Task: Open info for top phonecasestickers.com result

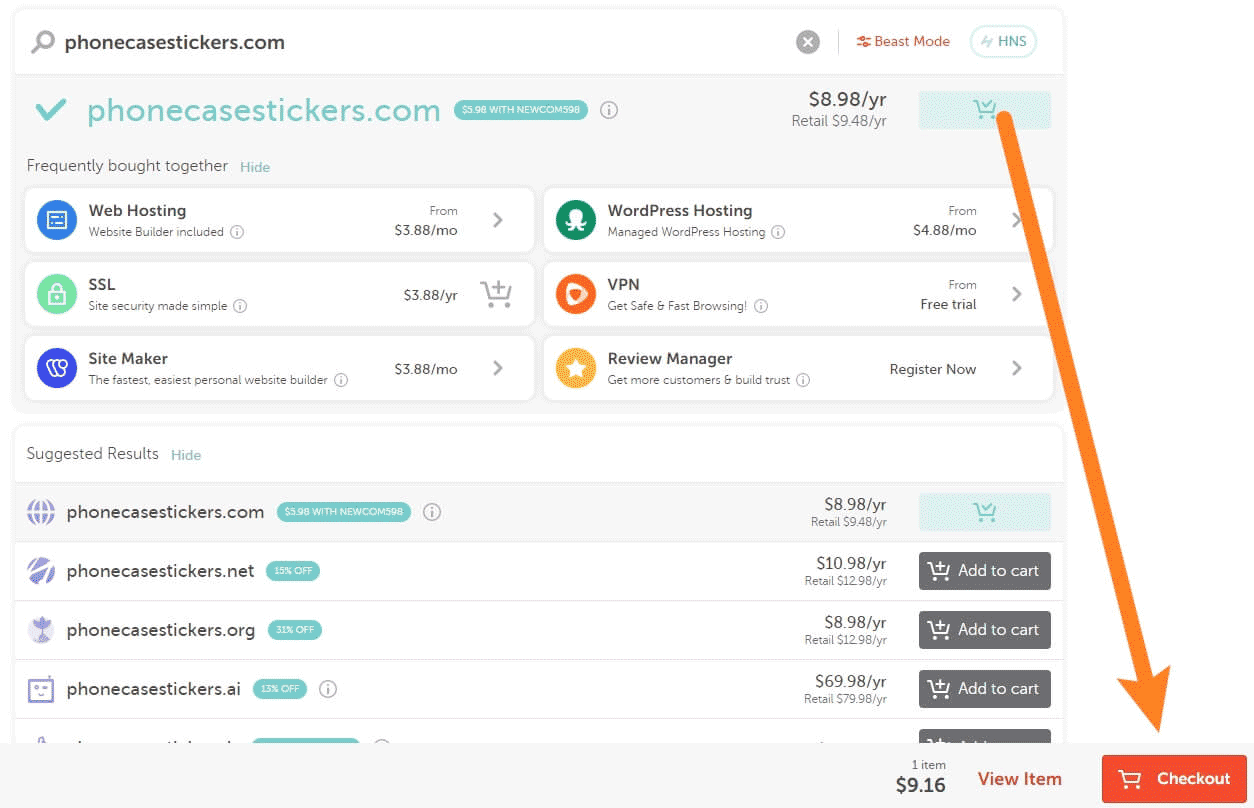Action: (x=609, y=110)
